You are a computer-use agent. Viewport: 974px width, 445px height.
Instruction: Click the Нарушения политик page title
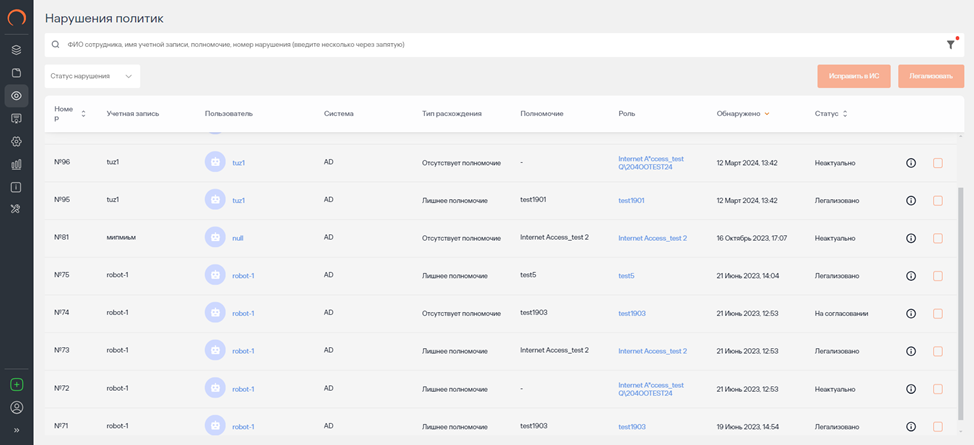coord(105,18)
